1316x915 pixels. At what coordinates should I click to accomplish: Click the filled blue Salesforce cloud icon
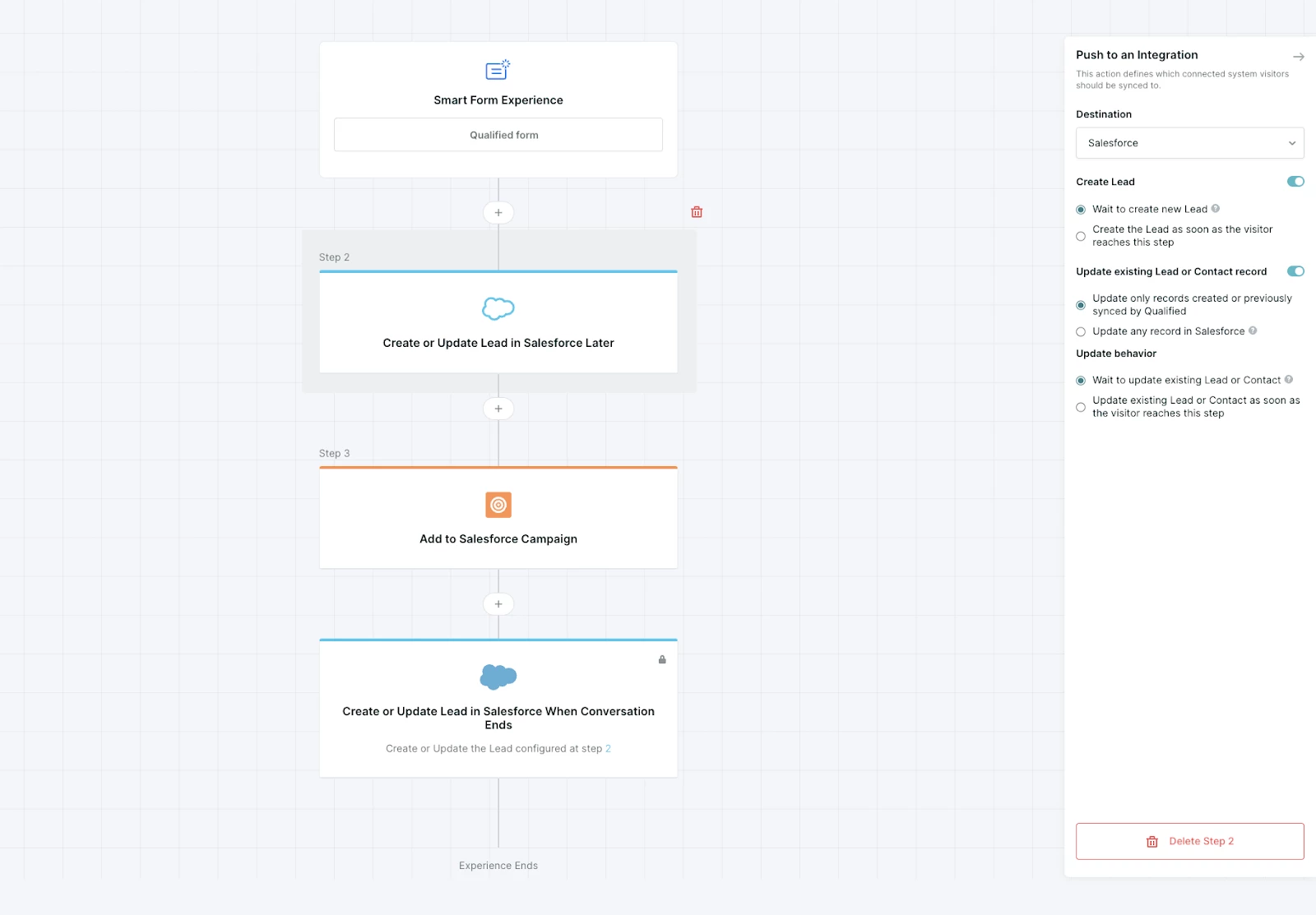[x=498, y=677]
